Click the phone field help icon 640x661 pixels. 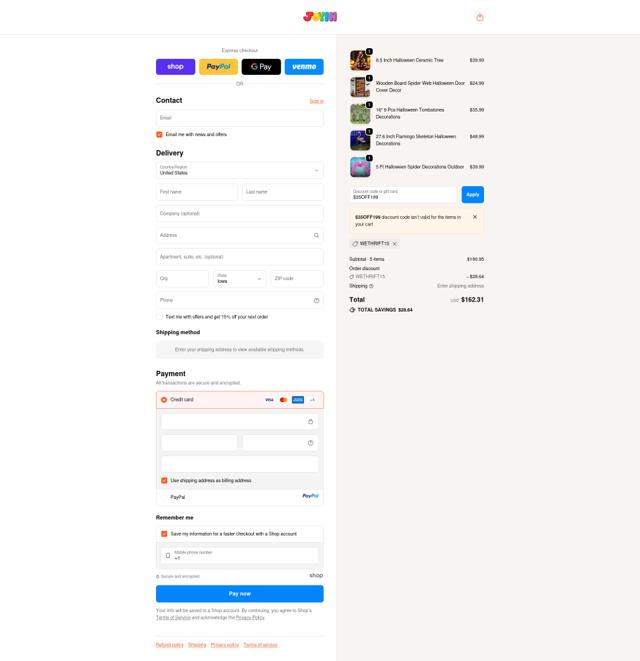(x=316, y=300)
